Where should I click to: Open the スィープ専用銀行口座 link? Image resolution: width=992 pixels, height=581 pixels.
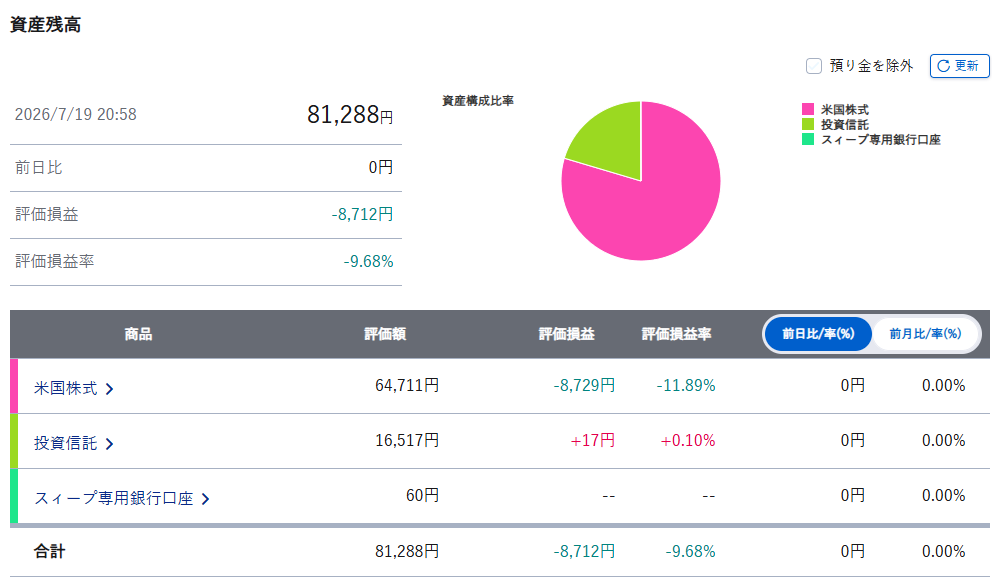pyautogui.click(x=114, y=498)
